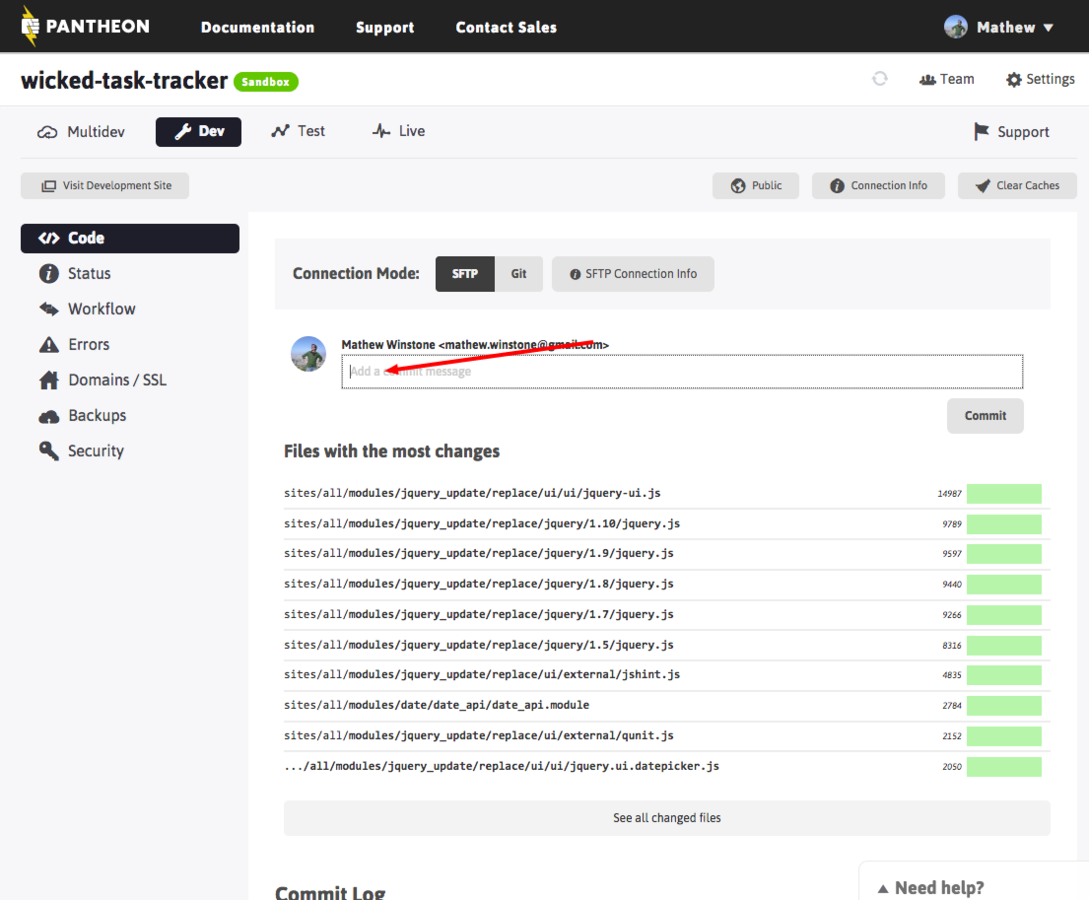Switch to the Test environment tab
Image resolution: width=1089 pixels, height=900 pixels.
[x=298, y=131]
